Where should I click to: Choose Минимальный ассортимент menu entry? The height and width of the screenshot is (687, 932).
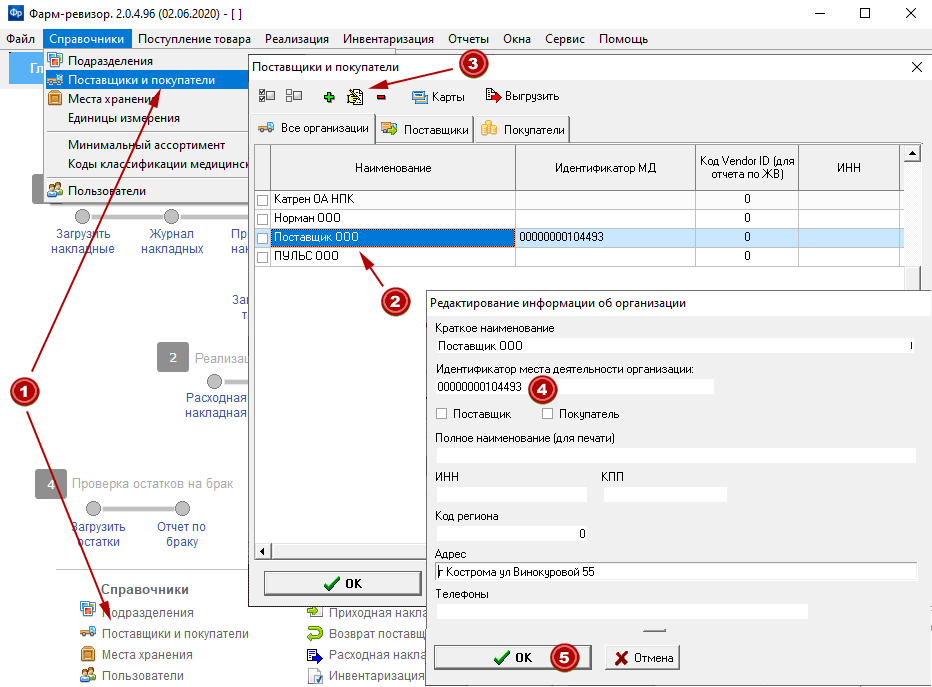click(146, 145)
